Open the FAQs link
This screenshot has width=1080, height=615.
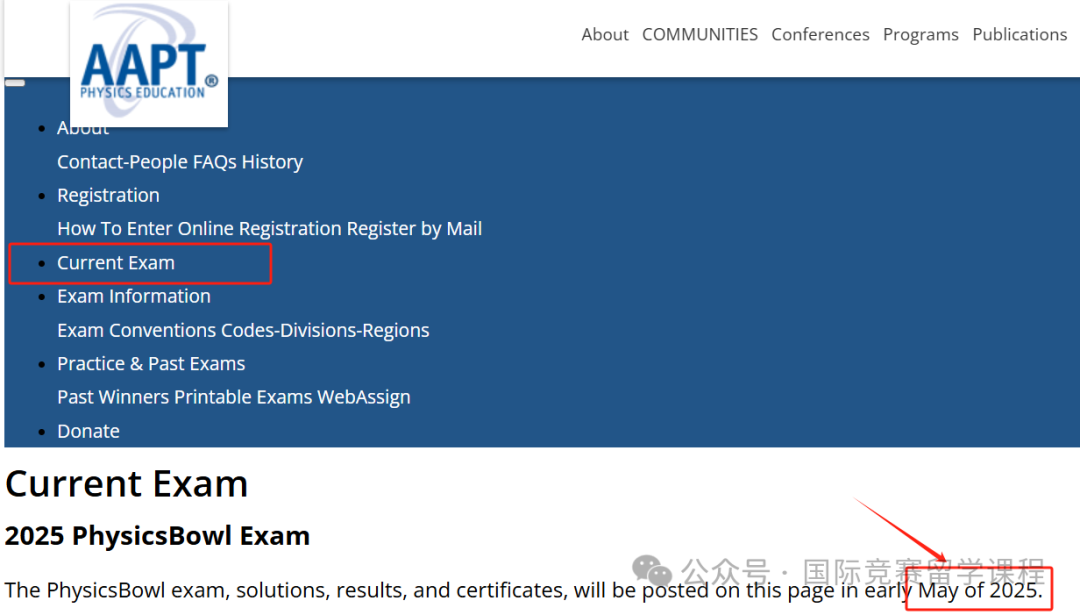[x=215, y=162]
